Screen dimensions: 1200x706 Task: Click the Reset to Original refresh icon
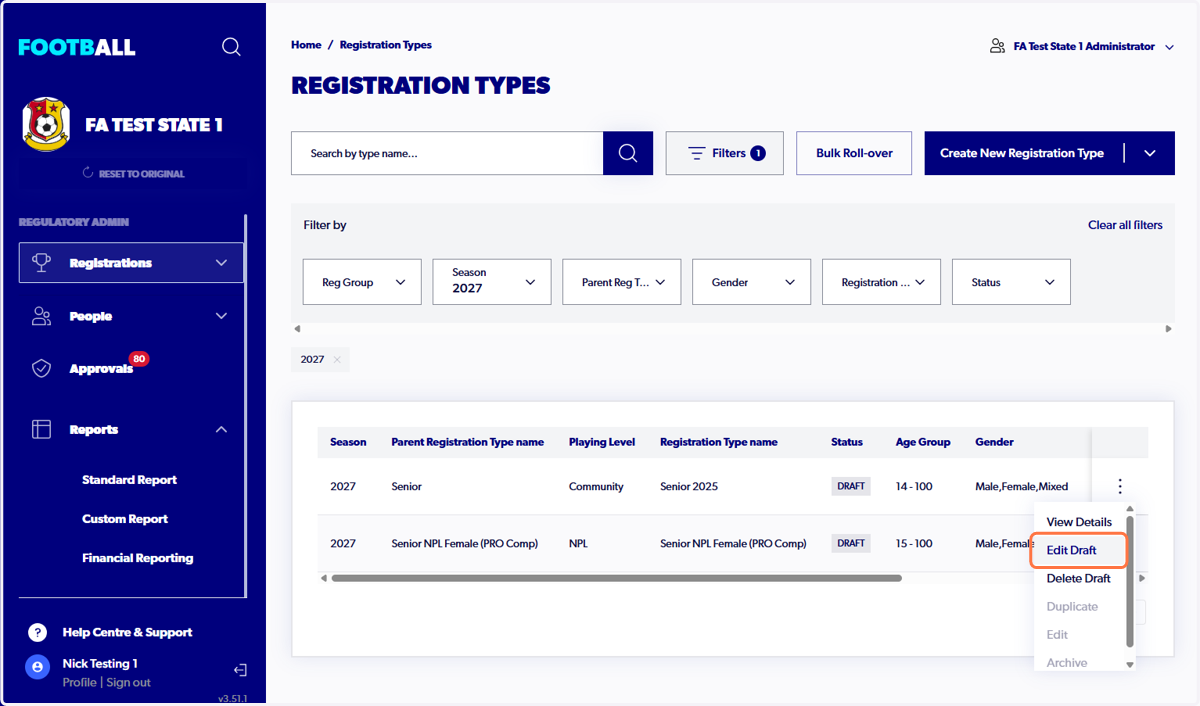(88, 173)
